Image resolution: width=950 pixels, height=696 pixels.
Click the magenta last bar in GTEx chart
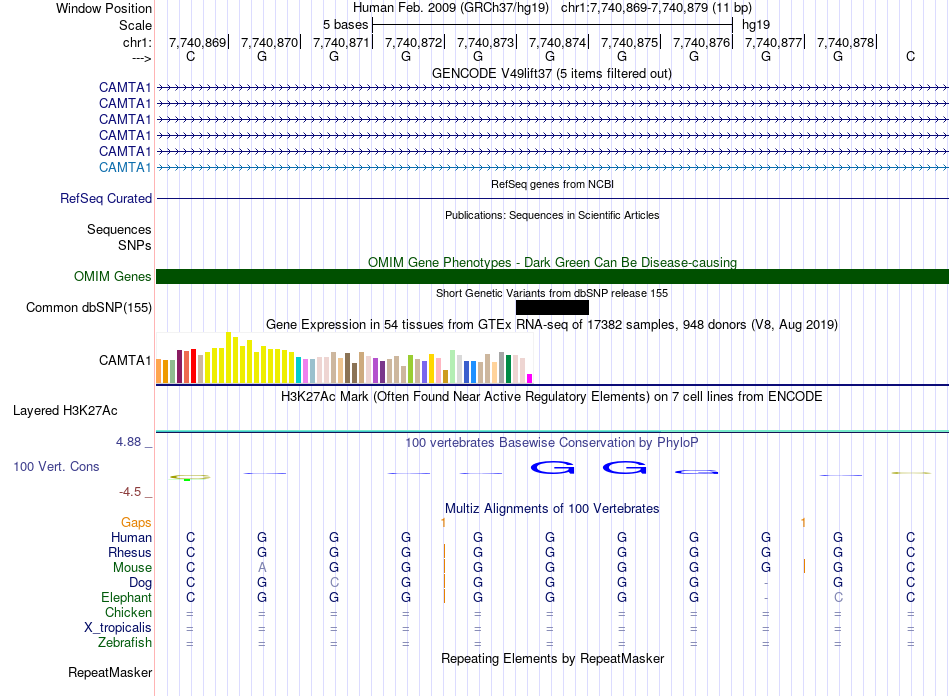click(530, 379)
